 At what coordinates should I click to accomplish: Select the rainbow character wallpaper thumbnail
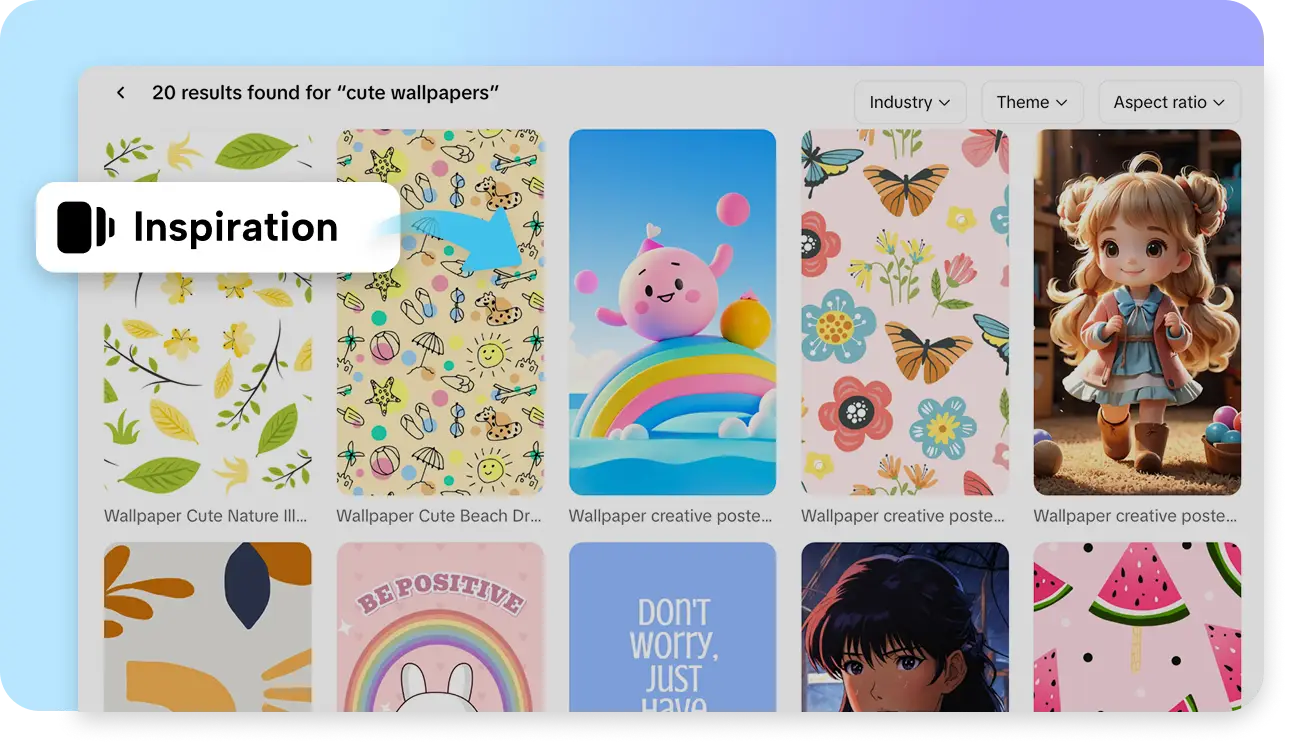(672, 312)
